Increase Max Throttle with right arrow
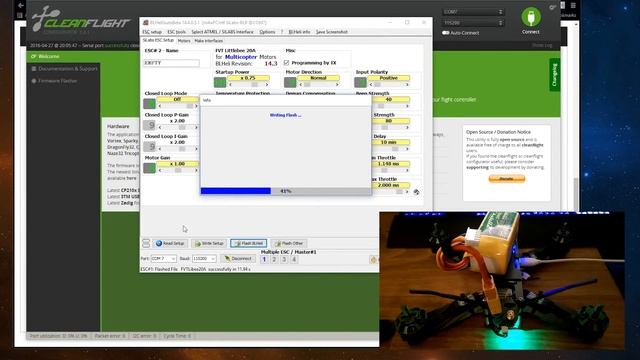640x360 pixels. tap(407, 191)
